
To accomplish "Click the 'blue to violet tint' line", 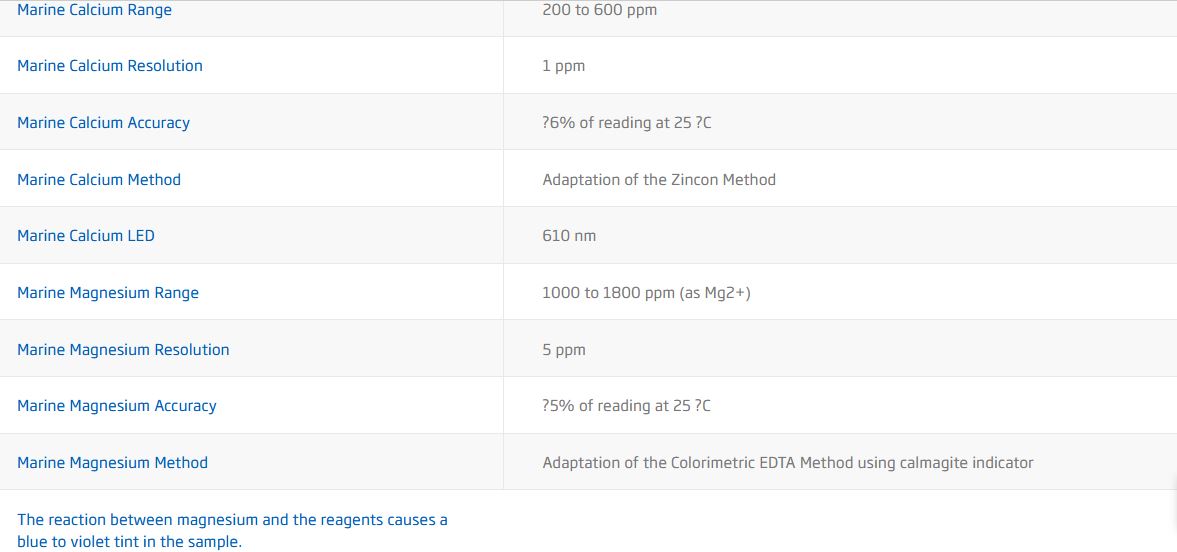I will click(x=129, y=542).
